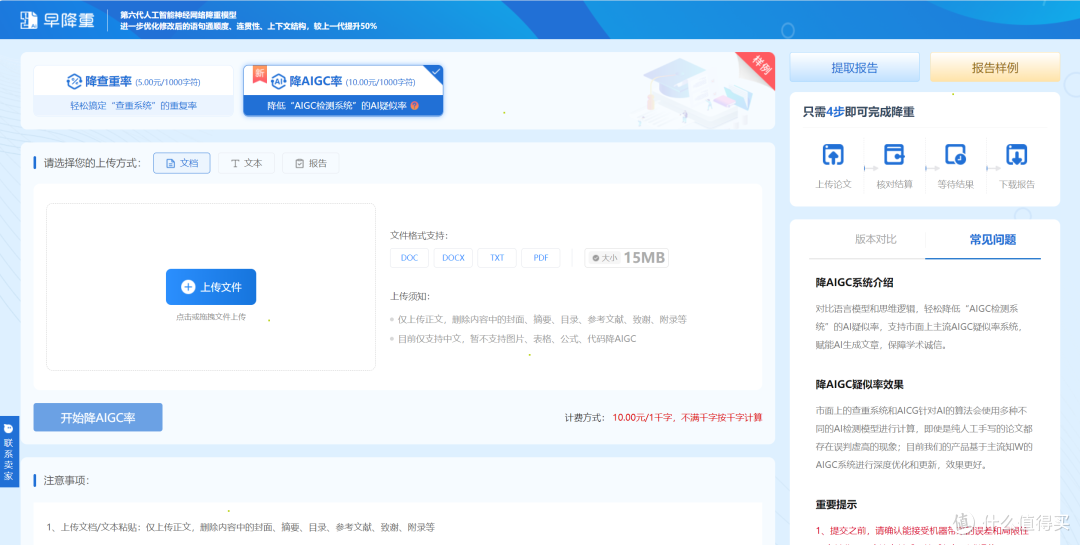Open the 样例 corner ribbon
1080x545 pixels.
tap(759, 66)
